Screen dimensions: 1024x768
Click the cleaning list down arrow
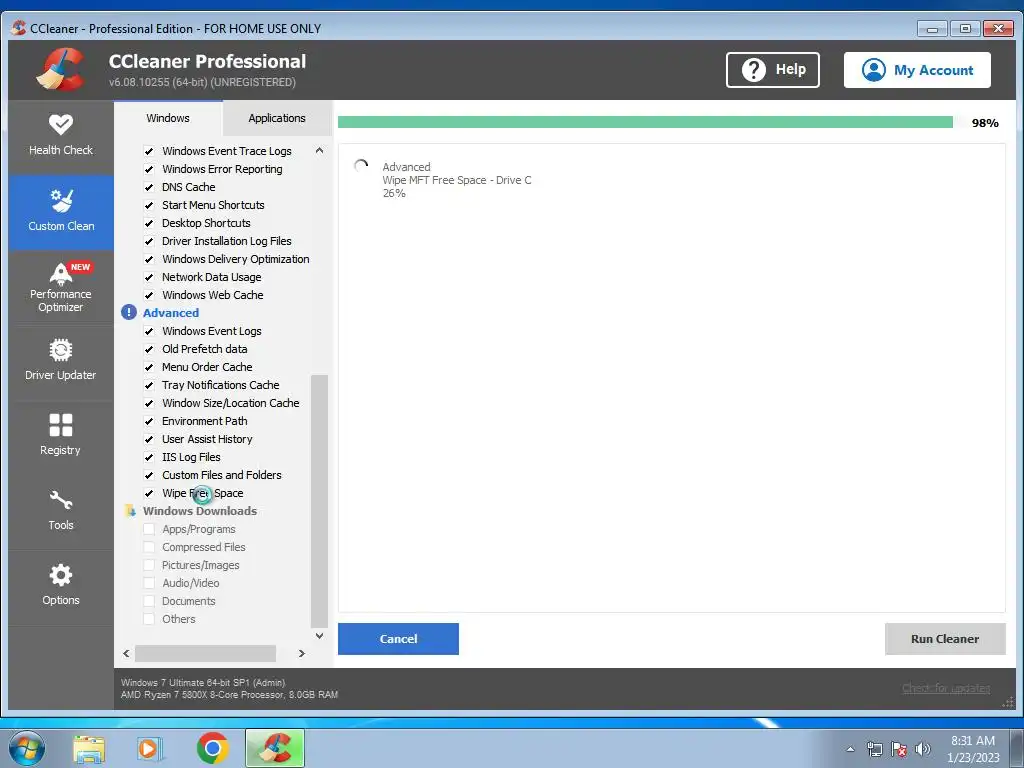319,635
